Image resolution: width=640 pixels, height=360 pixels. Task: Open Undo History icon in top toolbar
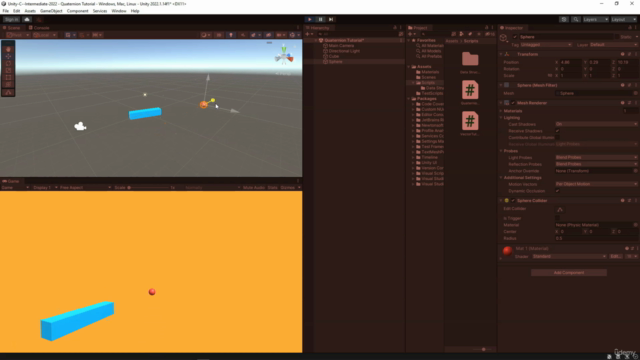coord(564,19)
